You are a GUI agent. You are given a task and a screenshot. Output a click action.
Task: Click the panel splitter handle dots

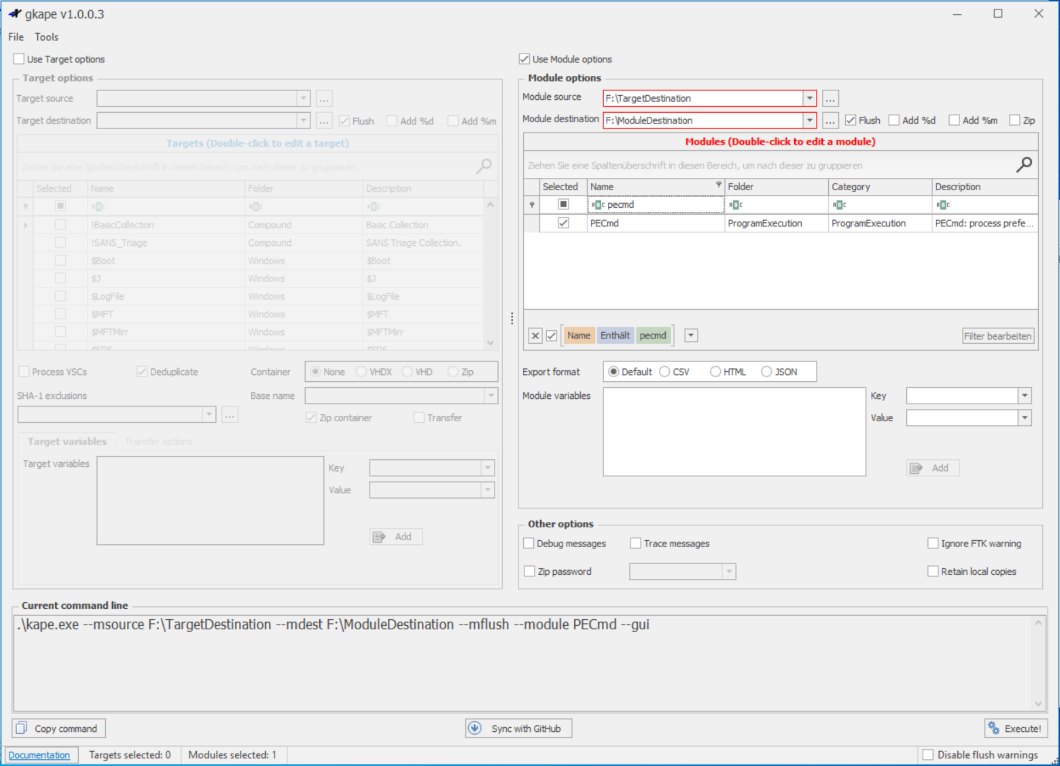[x=512, y=318]
